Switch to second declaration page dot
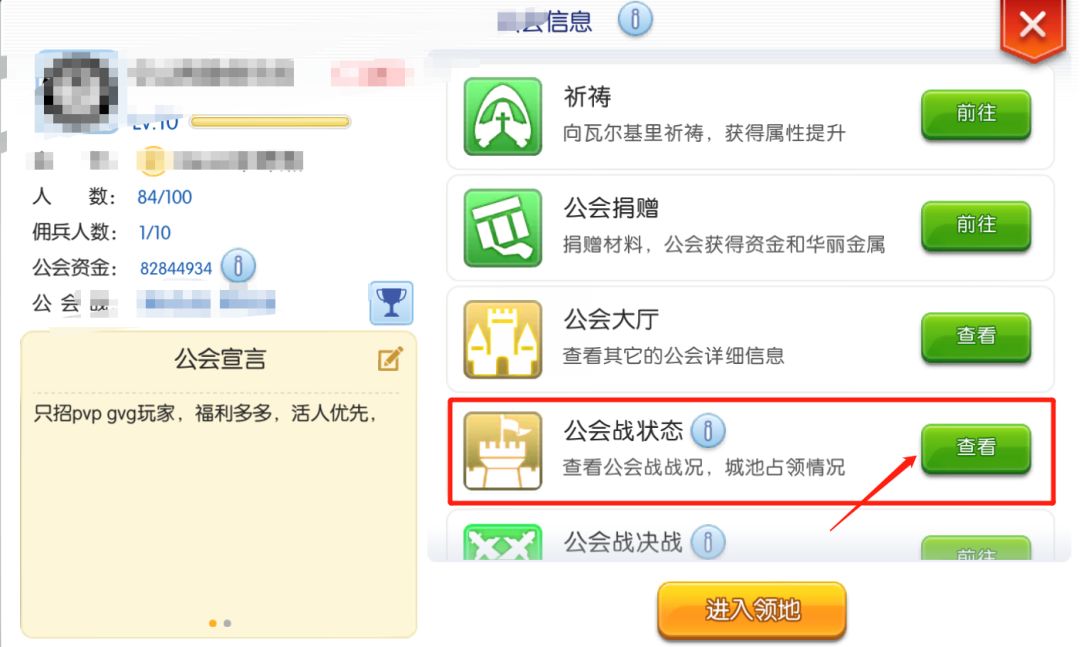Screen dimensions: 1080x647 tap(227, 623)
